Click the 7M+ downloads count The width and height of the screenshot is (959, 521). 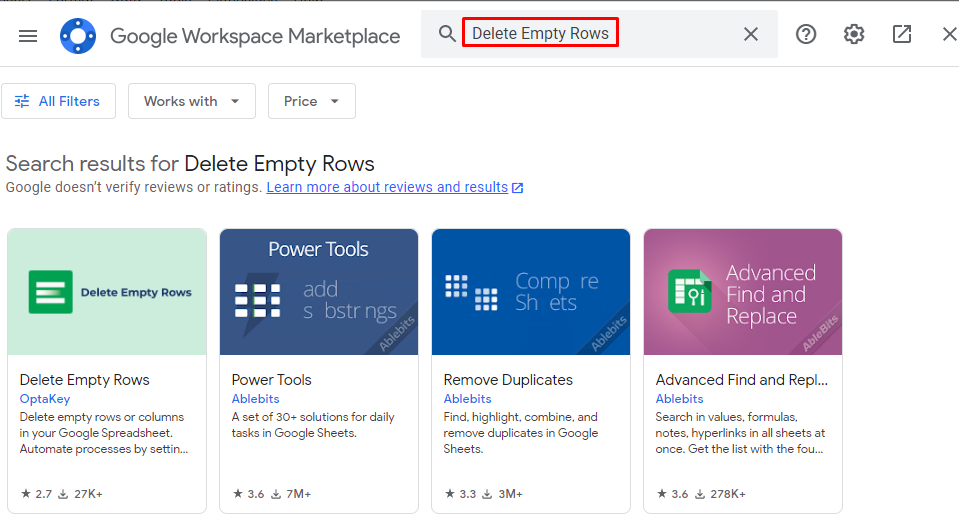pos(291,493)
